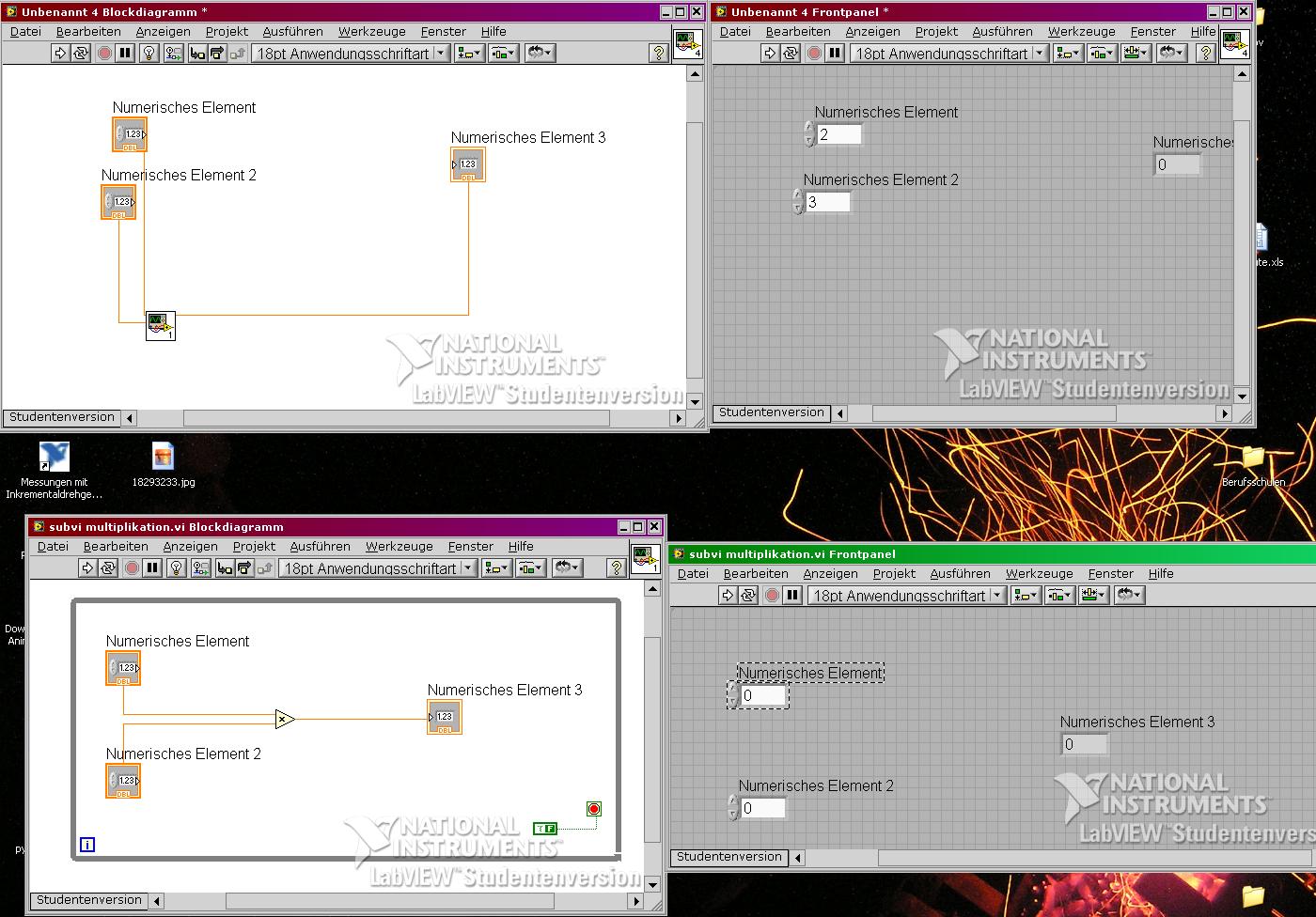Open Anzeigen menu in subvi multiplikation Blockdiagramm
This screenshot has height=917, width=1316.
pos(190,546)
